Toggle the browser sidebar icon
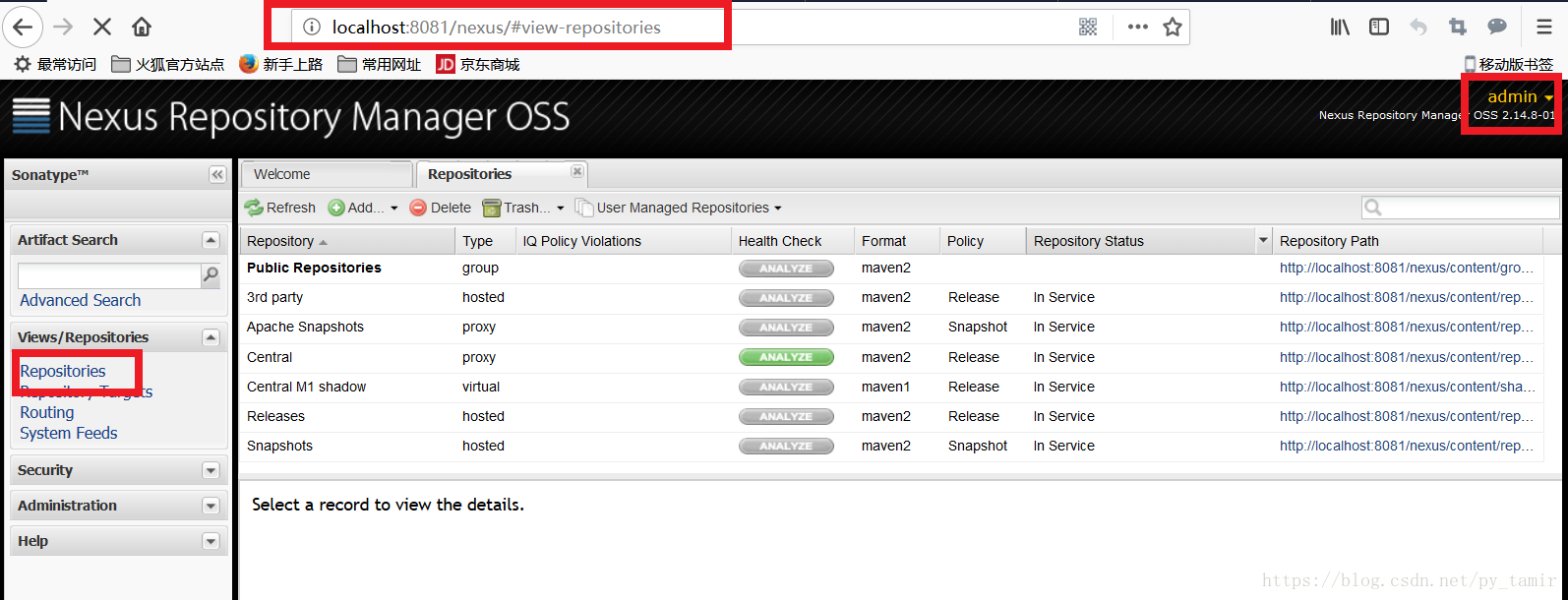Screen dimensions: 1568x600 point(1379,28)
